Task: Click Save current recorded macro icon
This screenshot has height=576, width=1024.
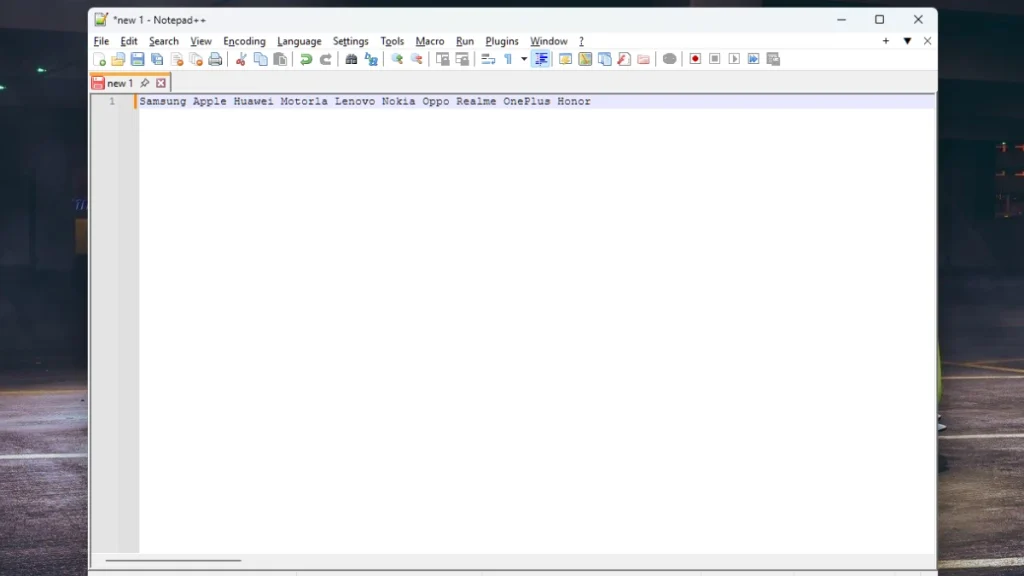Action: [773, 59]
